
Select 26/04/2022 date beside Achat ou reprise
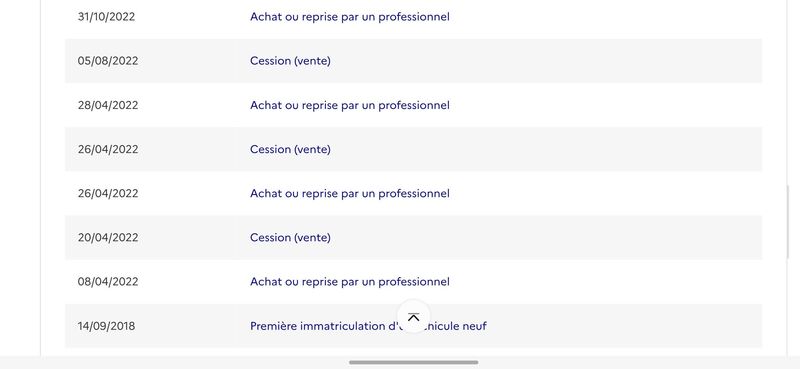click(x=108, y=193)
